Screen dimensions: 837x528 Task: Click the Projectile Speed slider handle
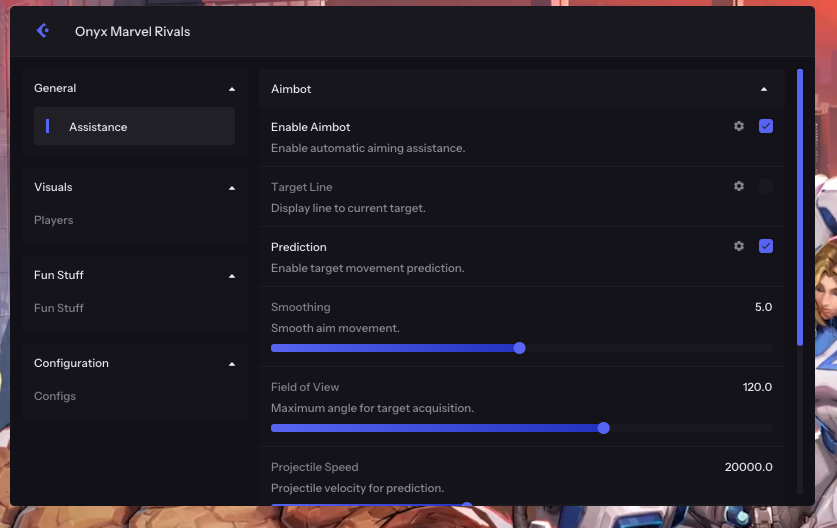coord(467,504)
